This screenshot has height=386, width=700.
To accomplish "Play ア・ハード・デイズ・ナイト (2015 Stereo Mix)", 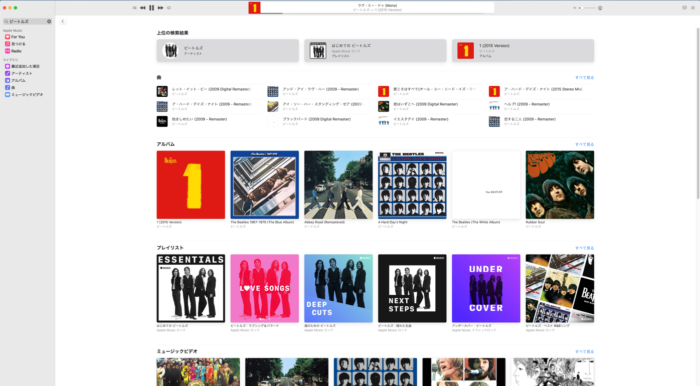I will tap(541, 91).
